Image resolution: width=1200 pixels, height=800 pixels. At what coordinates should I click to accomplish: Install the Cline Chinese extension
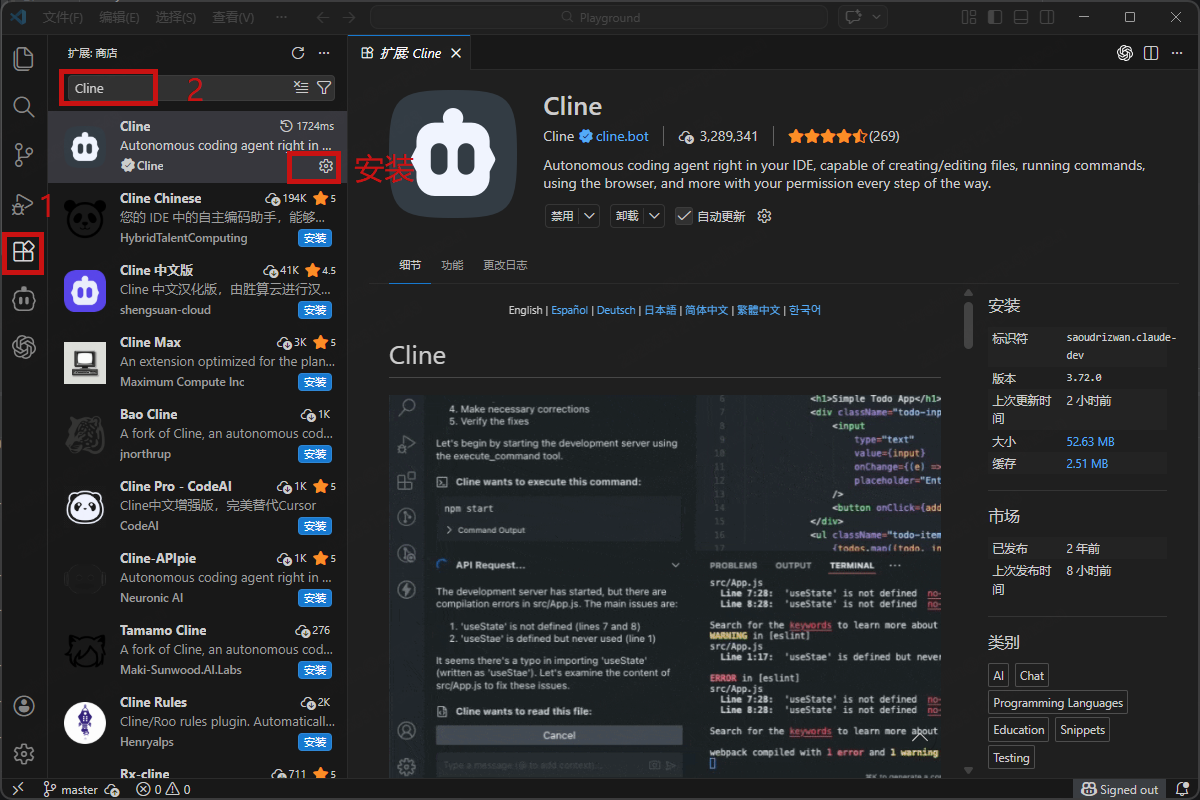[x=315, y=238]
